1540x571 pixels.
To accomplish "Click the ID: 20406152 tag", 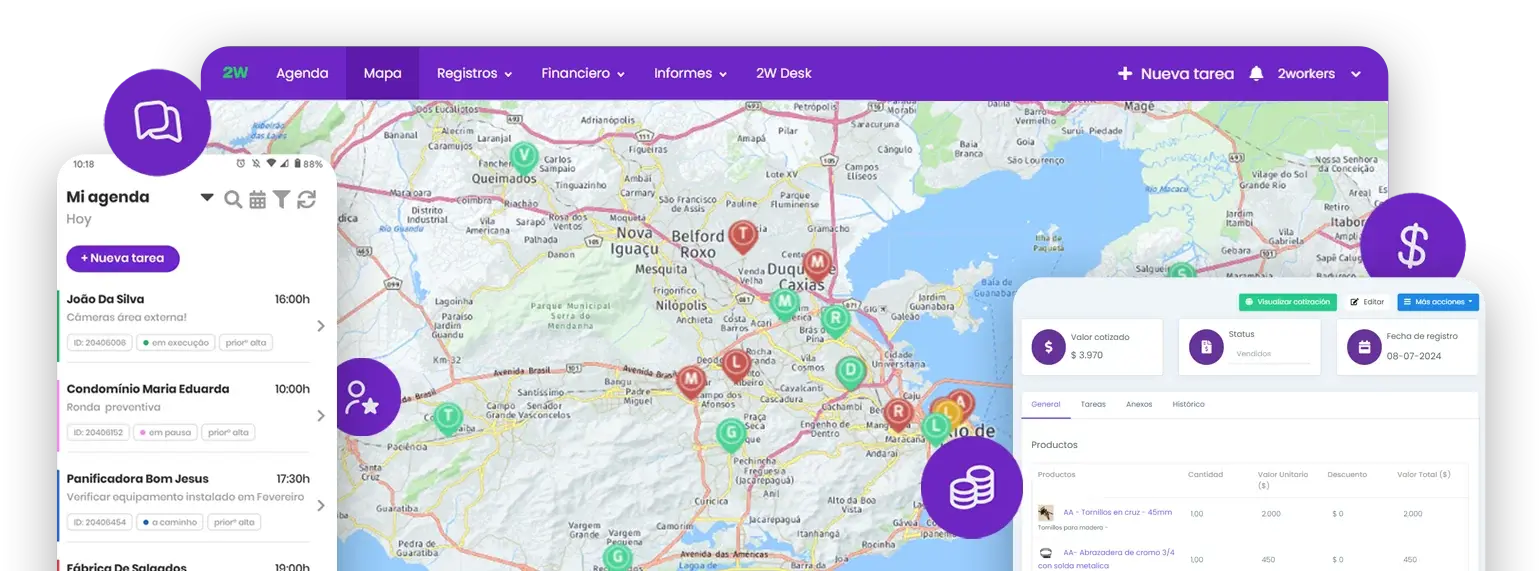I will tap(99, 432).
